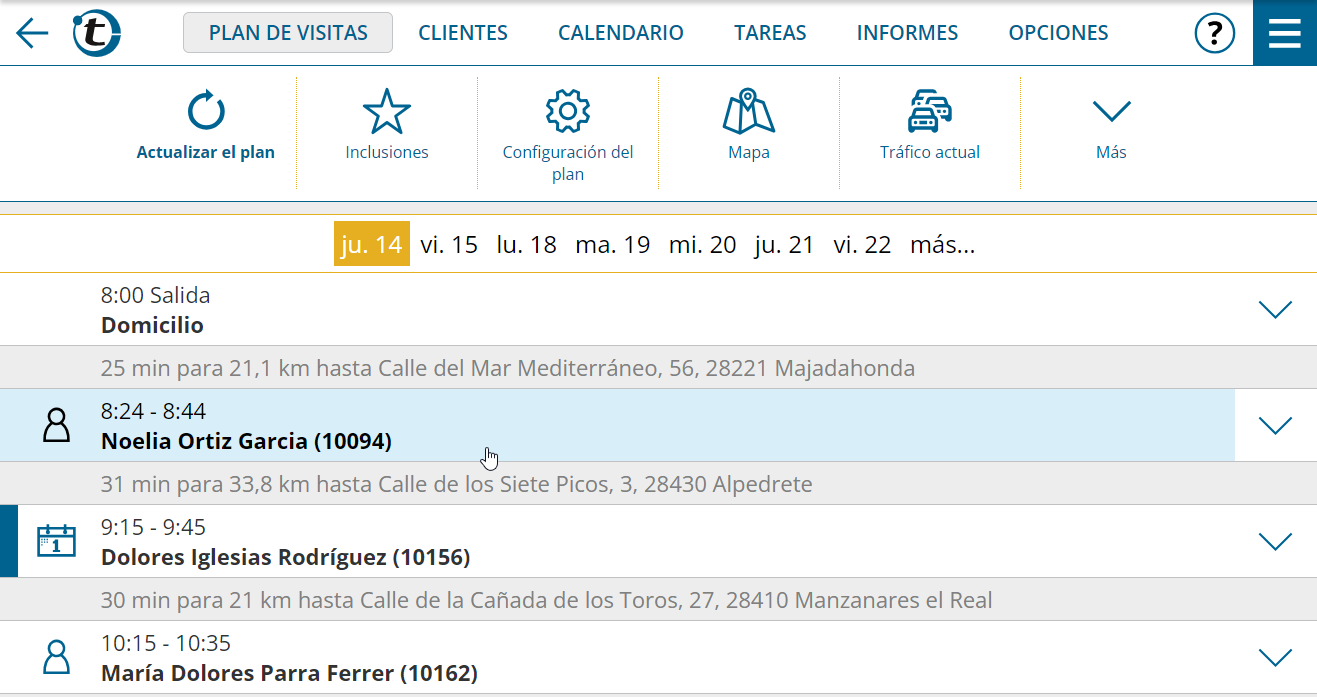The height and width of the screenshot is (697, 1317).
Task: Select day vi. 15
Action: (449, 245)
